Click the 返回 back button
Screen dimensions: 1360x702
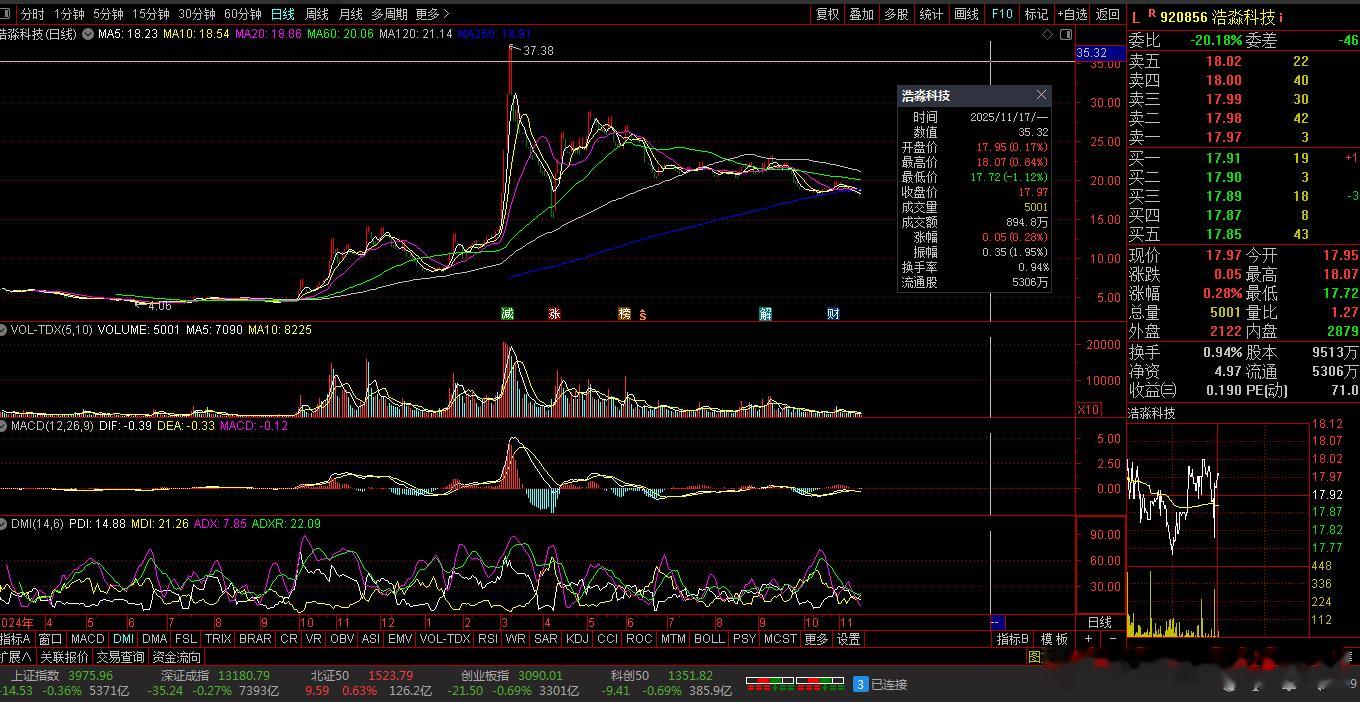click(1107, 14)
